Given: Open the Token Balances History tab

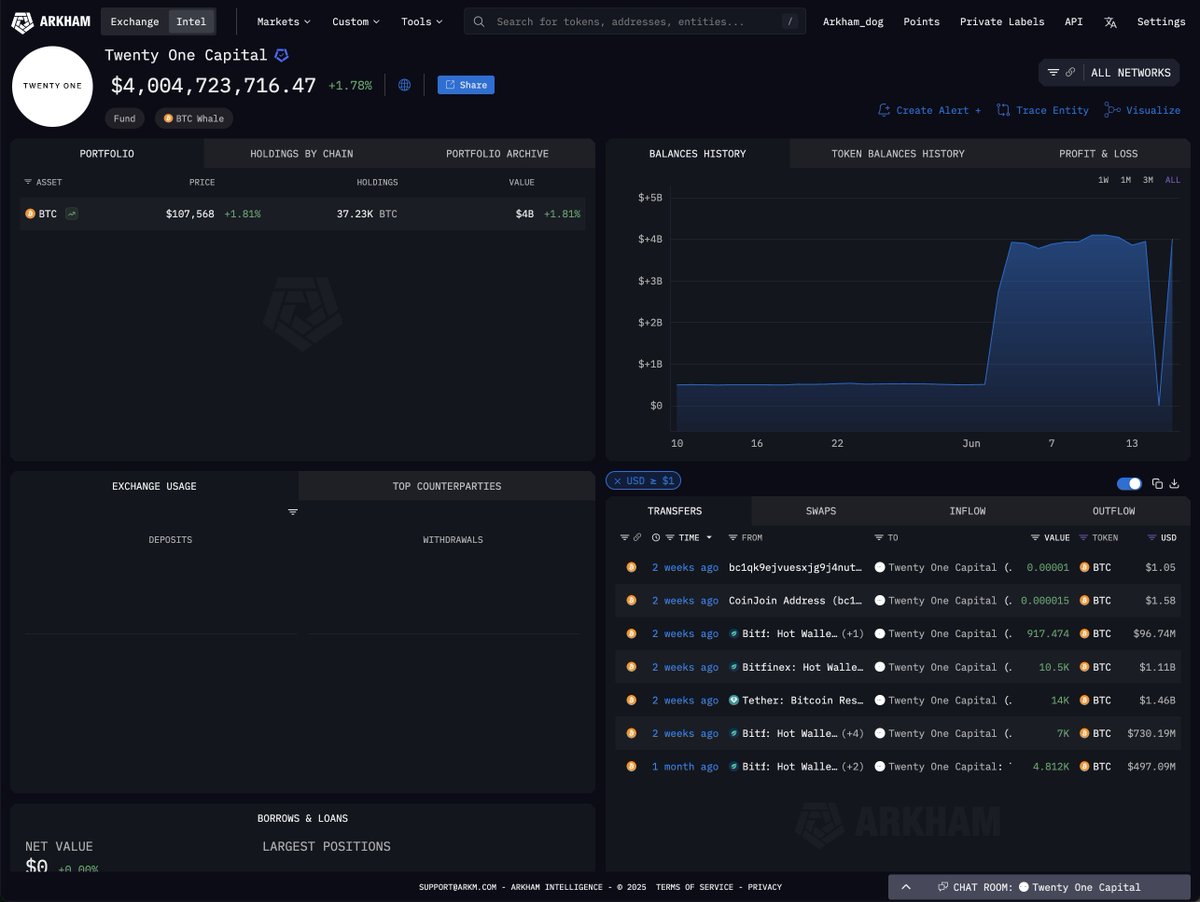Looking at the screenshot, I should pos(898,153).
